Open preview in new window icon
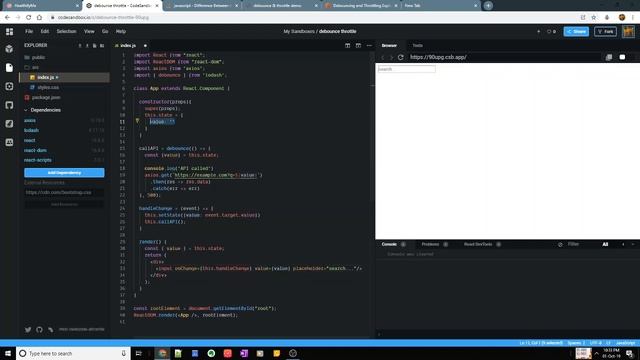Screen dimensions: 640x360 point(609,57)
